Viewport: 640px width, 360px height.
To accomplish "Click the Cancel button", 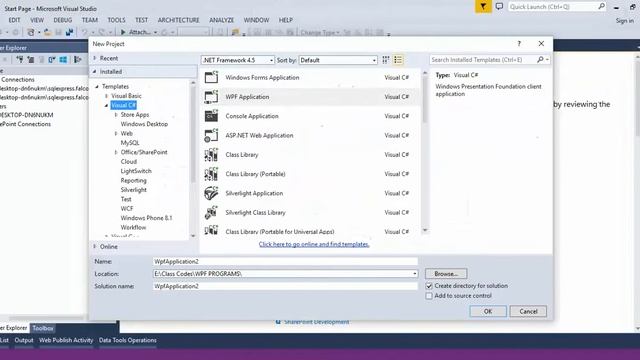I will (528, 311).
